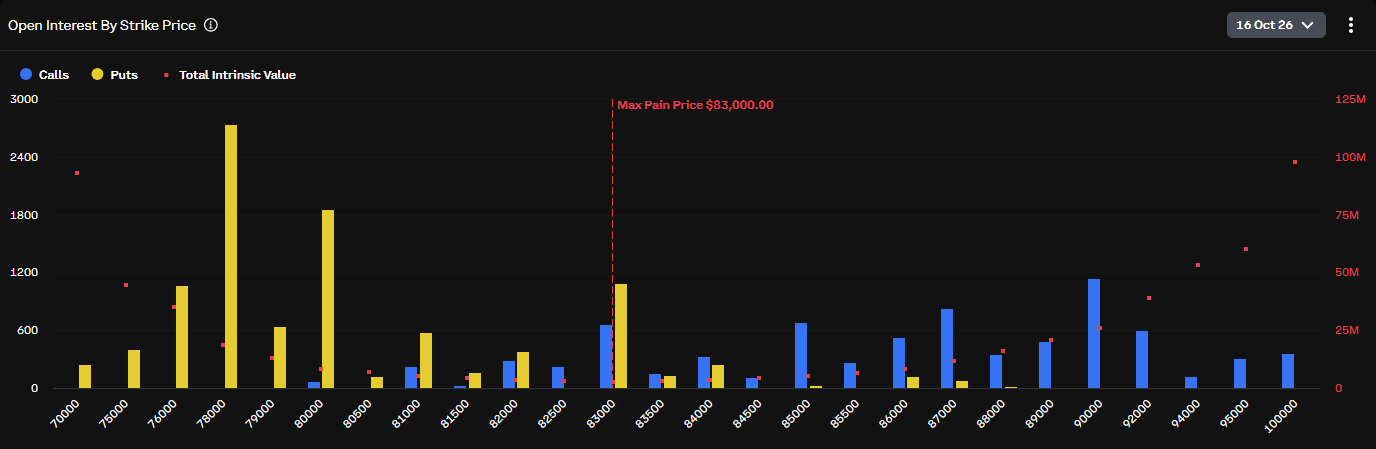
Task: Click the calls bar at strike 100000
Action: tap(1288, 371)
